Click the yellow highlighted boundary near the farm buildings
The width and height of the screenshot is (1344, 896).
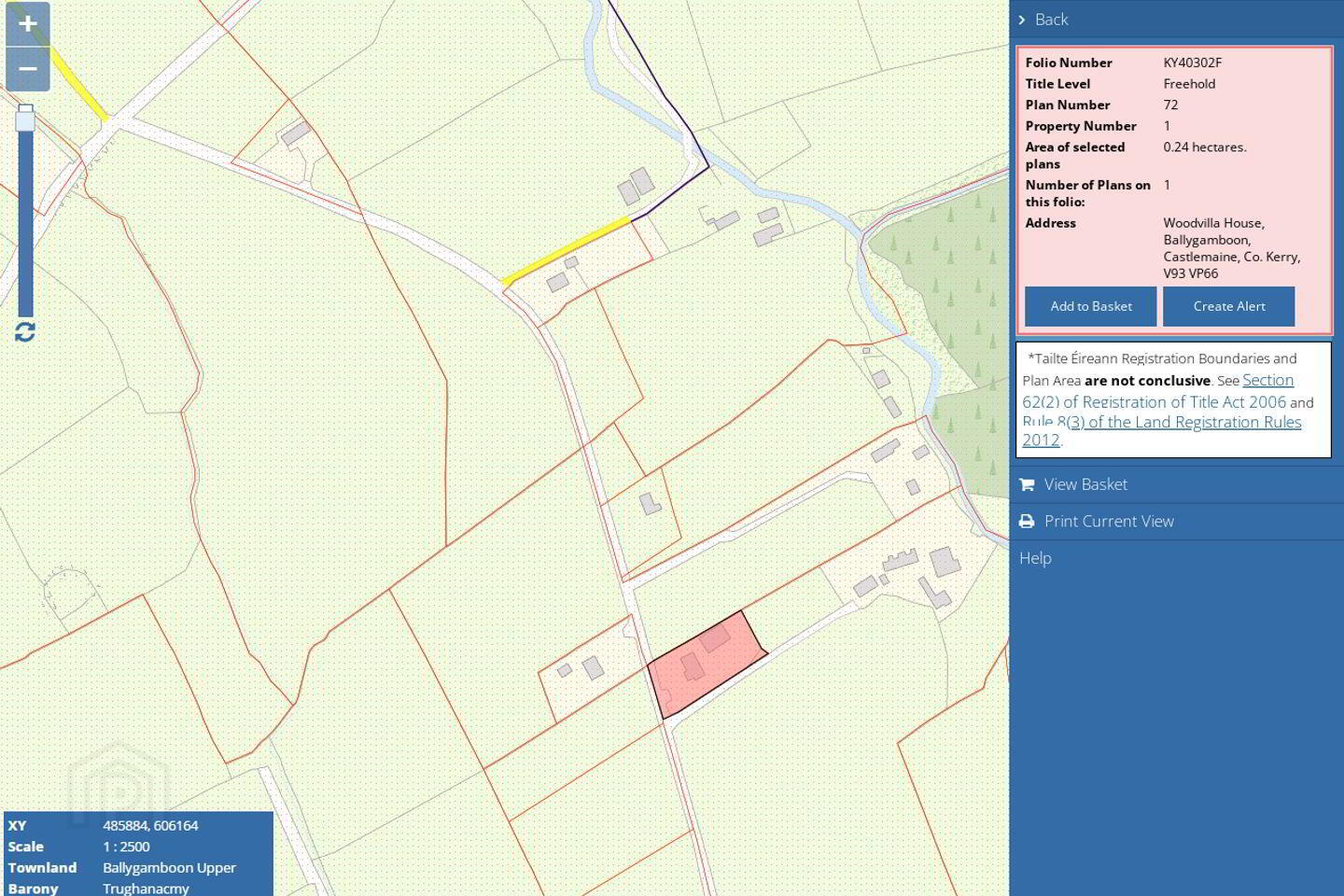[x=567, y=250]
